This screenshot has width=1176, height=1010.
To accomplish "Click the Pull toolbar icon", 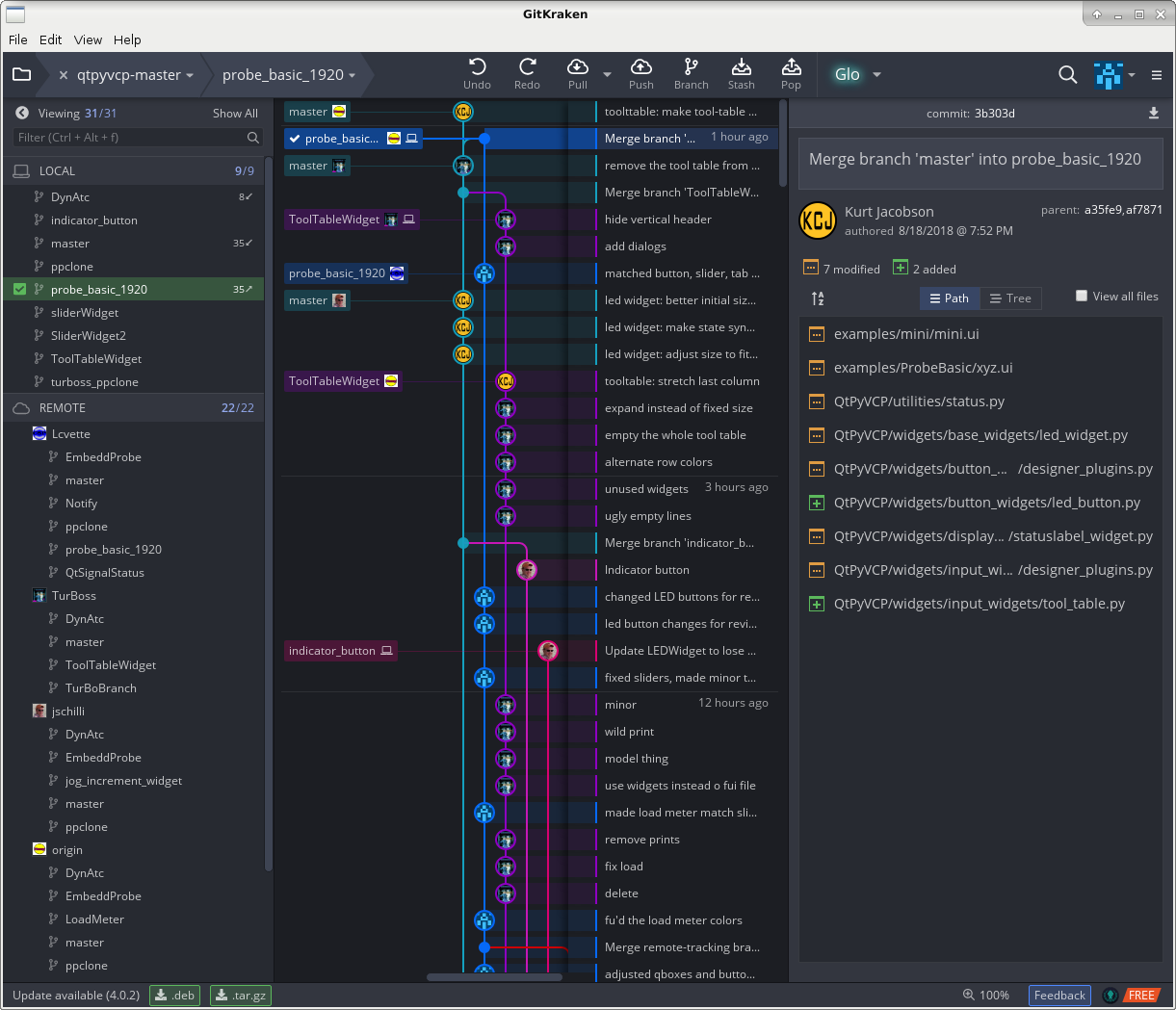I will pos(578,74).
